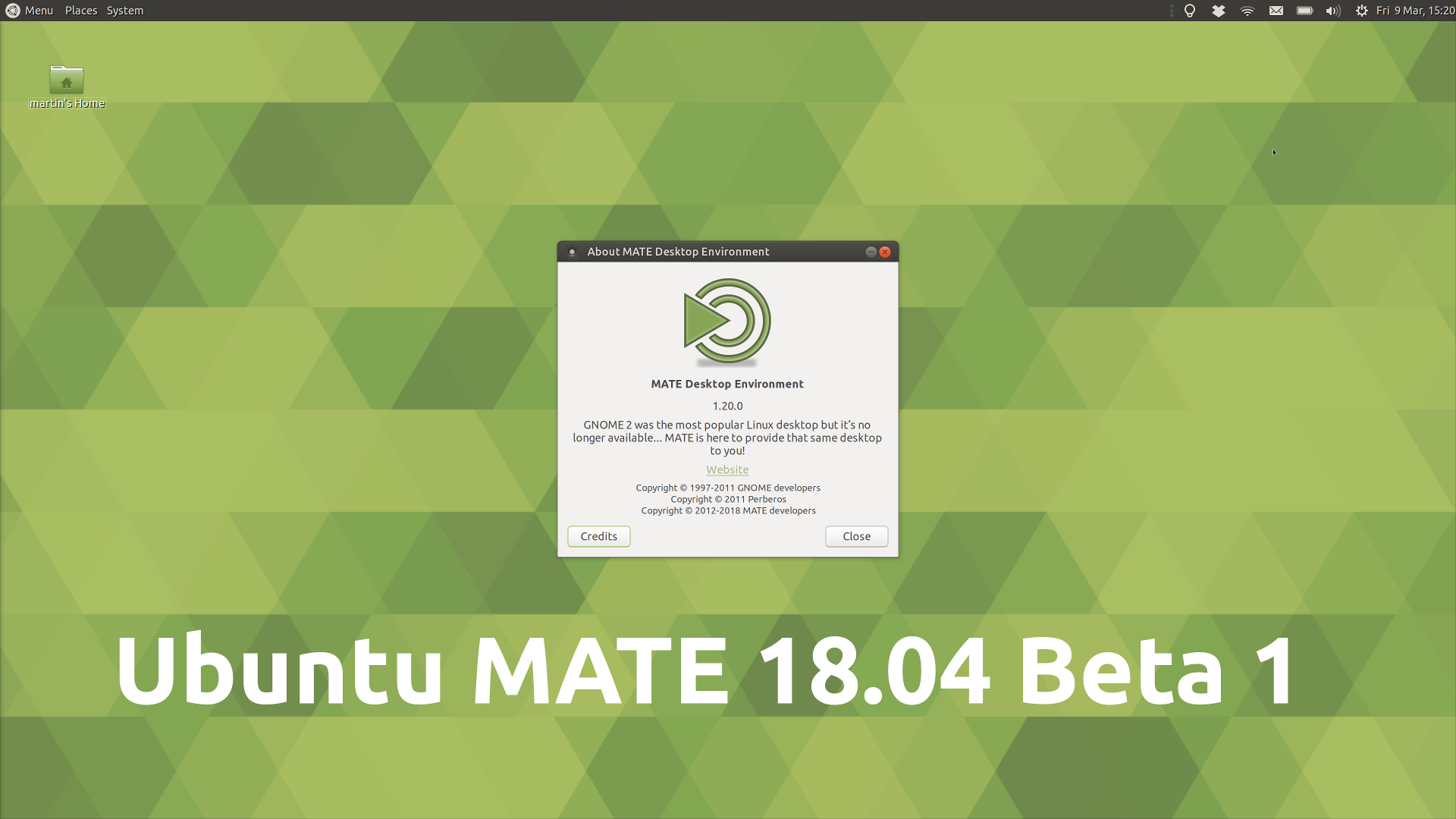The width and height of the screenshot is (1456, 819).
Task: Click the Close button in About dialog
Action: [x=857, y=536]
